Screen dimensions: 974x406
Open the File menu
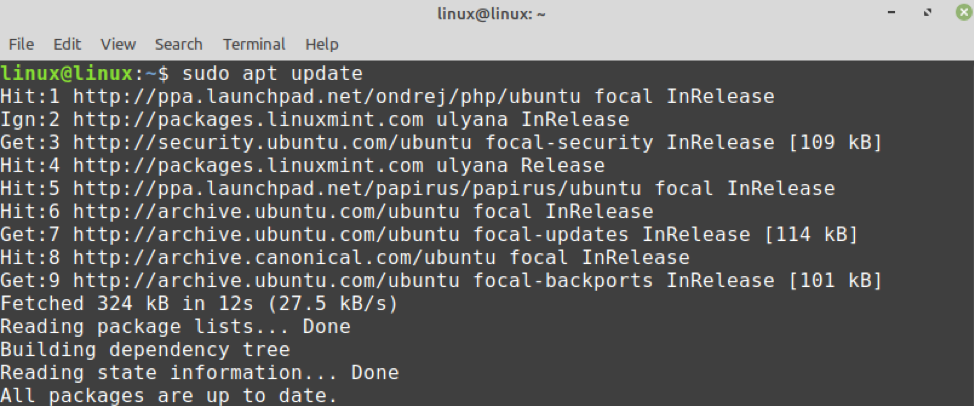(x=21, y=44)
